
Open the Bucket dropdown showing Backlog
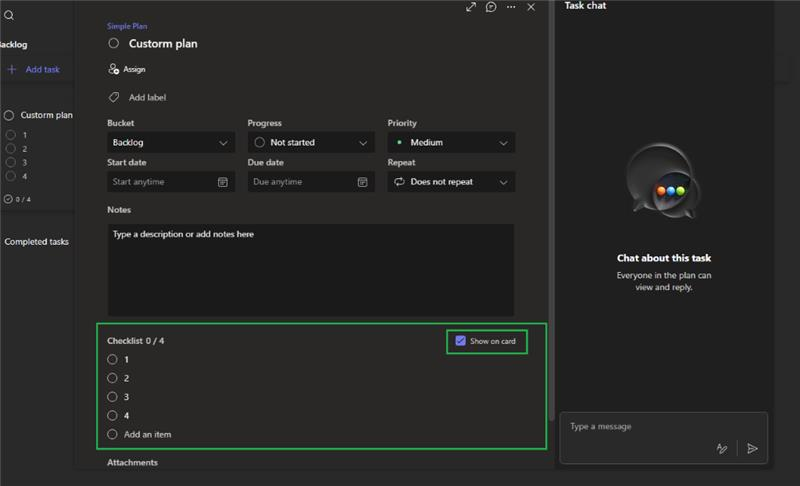pyautogui.click(x=171, y=142)
